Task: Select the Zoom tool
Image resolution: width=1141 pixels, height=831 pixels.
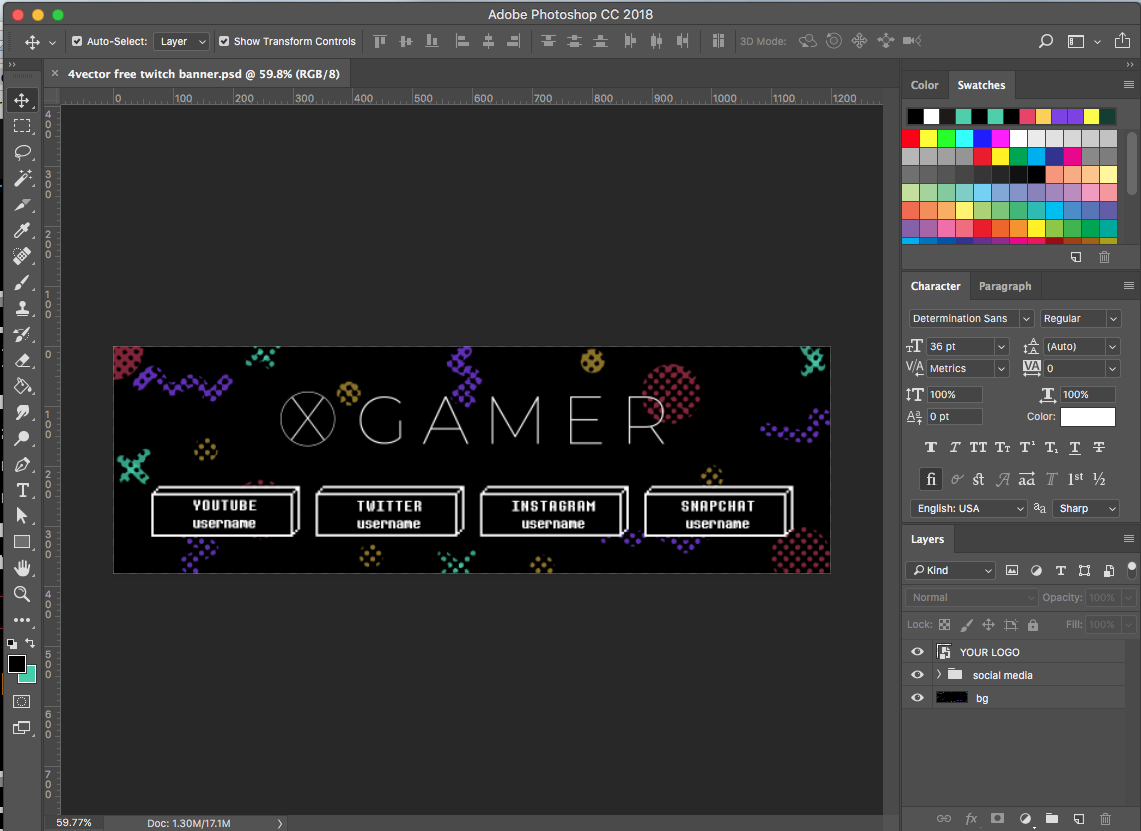Action: pos(22,594)
